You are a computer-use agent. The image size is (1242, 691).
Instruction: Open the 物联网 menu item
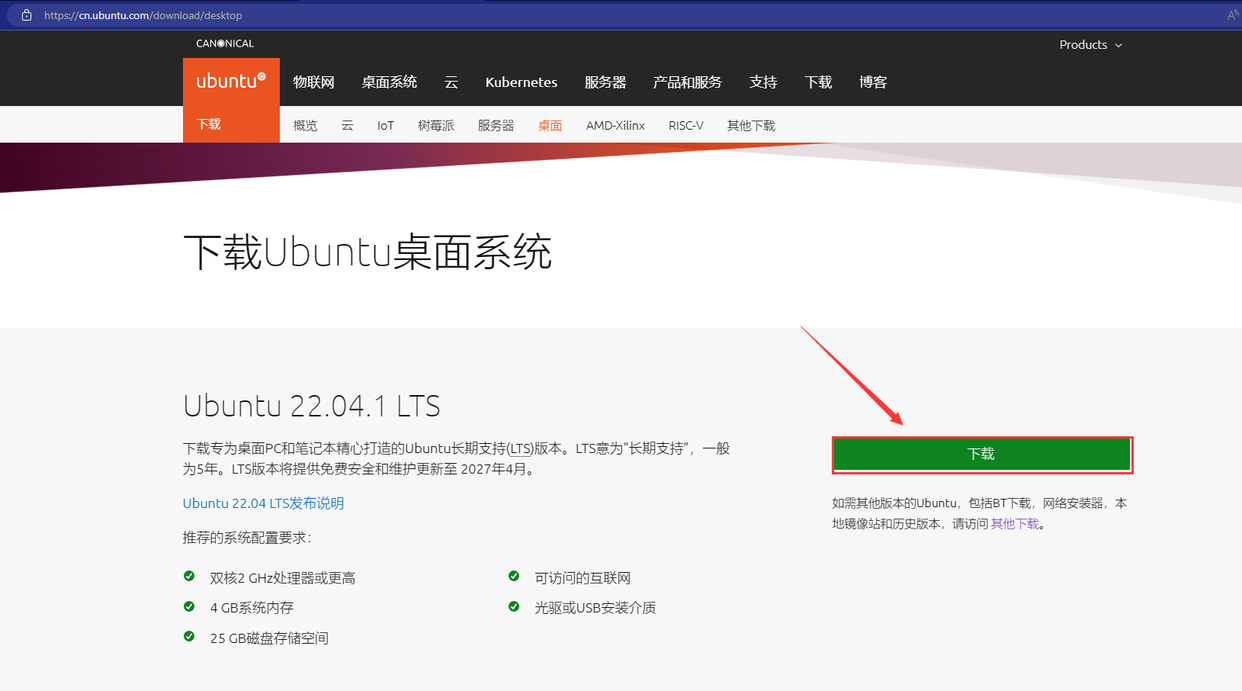click(x=313, y=82)
